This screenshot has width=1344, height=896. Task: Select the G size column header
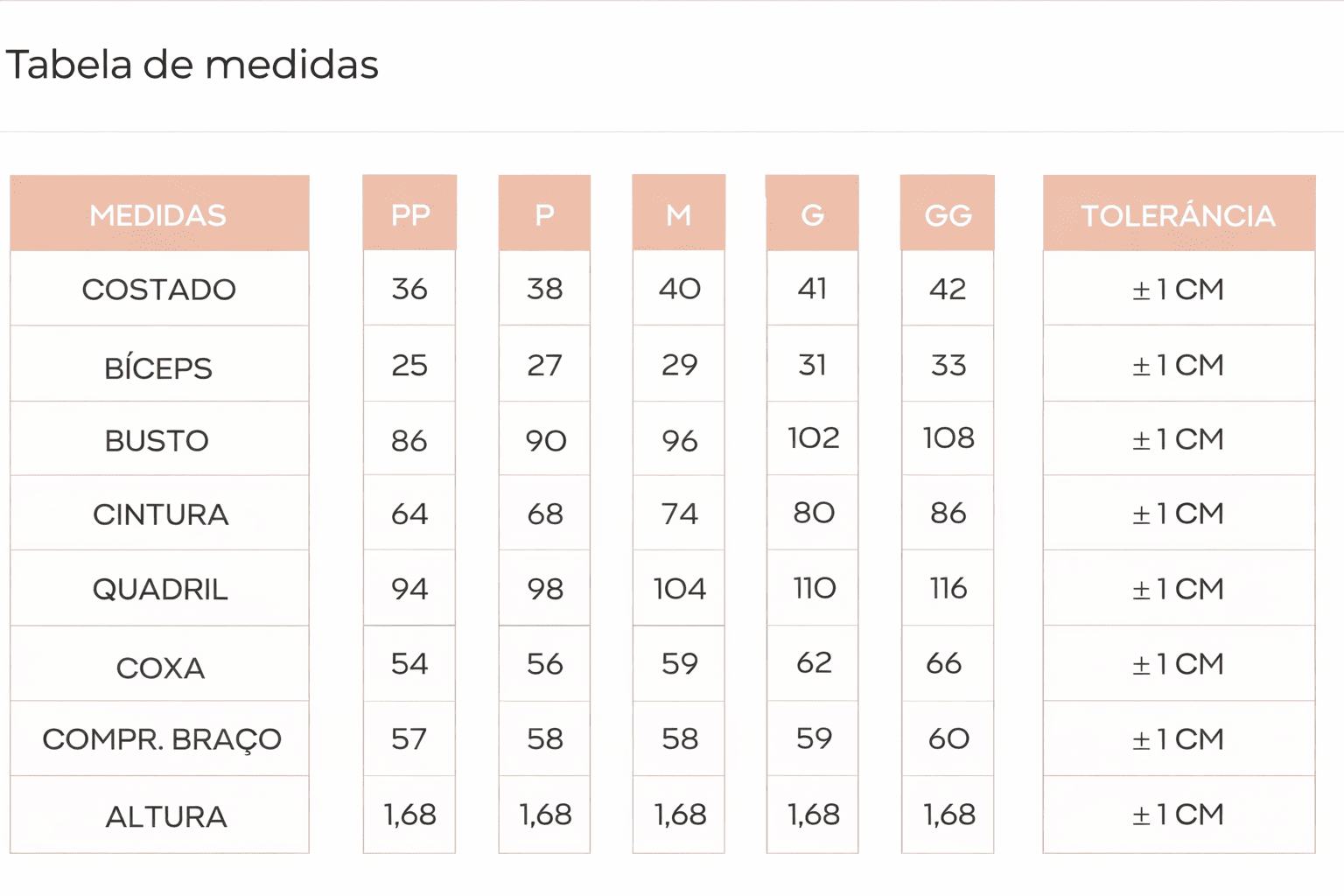click(x=812, y=215)
